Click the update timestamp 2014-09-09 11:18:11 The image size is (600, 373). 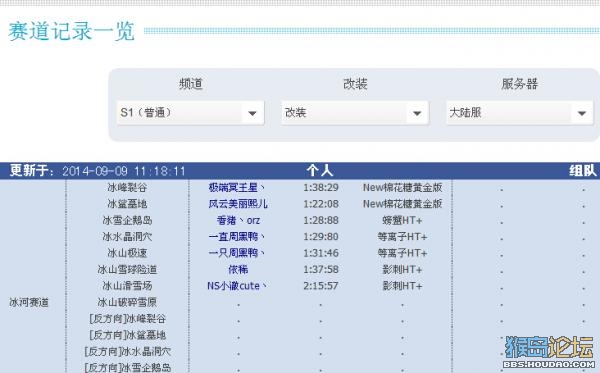tap(124, 171)
